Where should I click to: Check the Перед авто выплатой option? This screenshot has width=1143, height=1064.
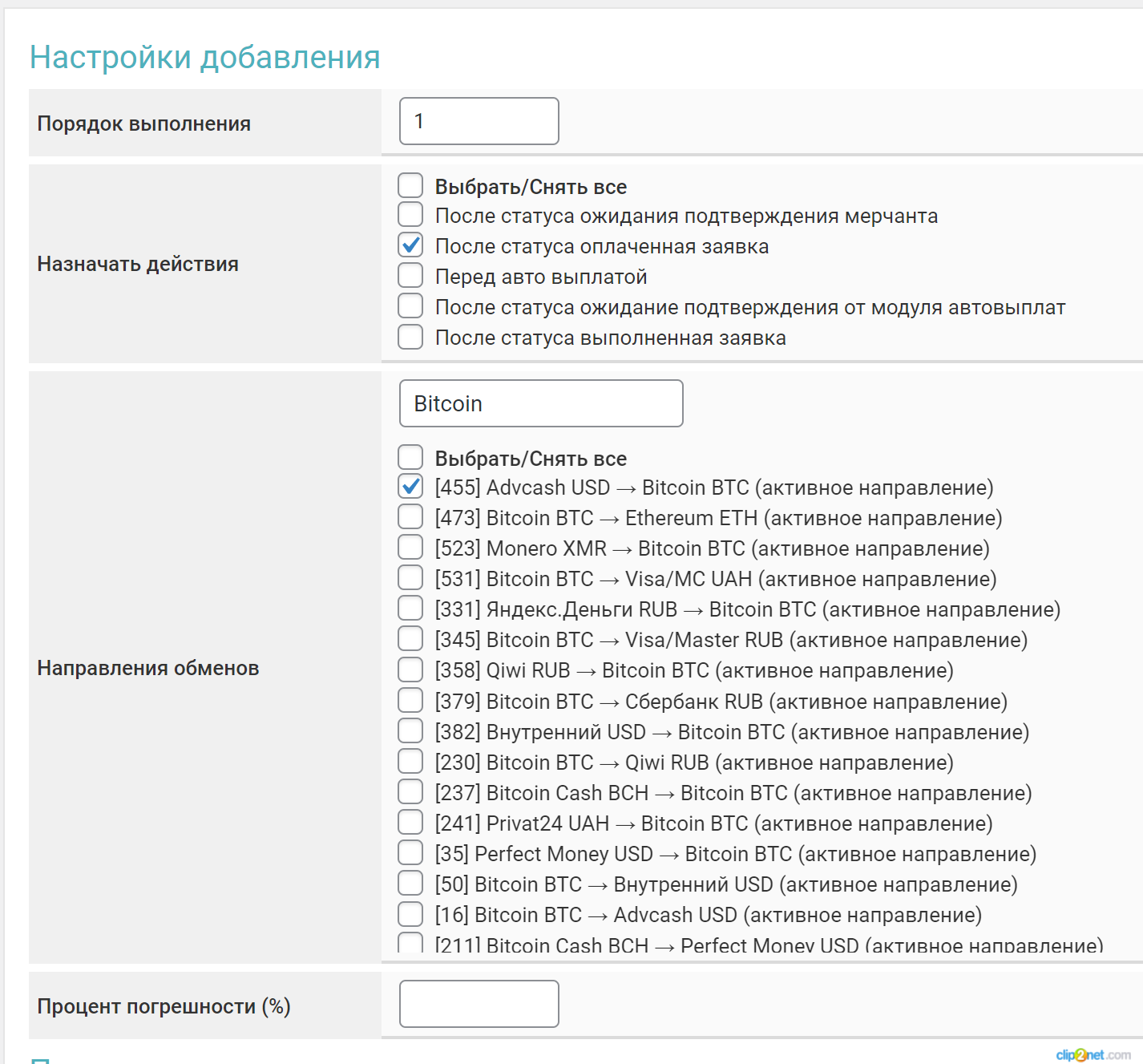pyautogui.click(x=410, y=275)
